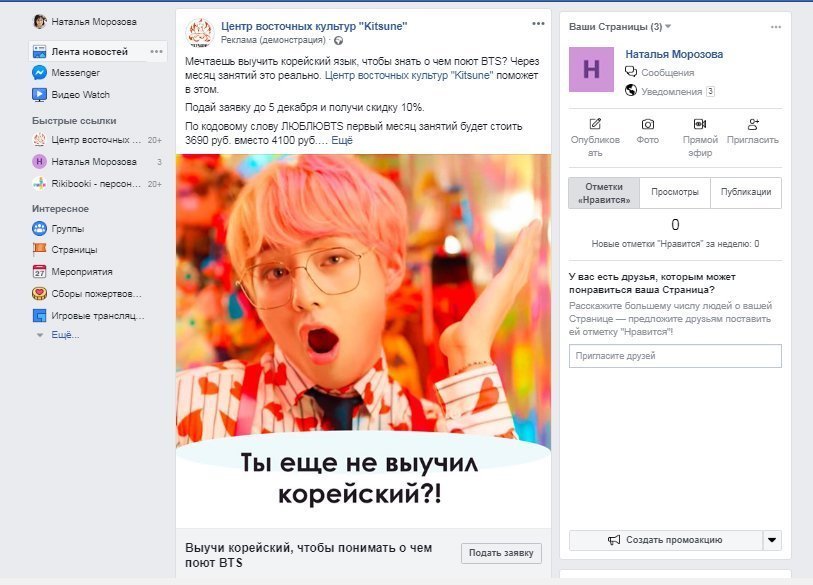Click the large purple H page thumbnail
Viewport: 813px width, 585px height.
click(591, 69)
